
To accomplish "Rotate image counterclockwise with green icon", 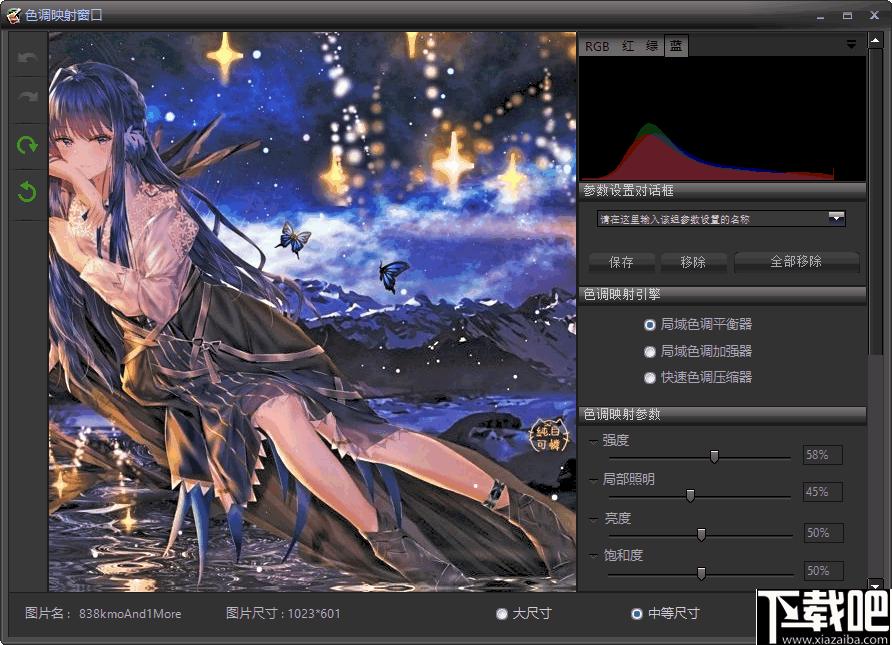I will (27, 192).
